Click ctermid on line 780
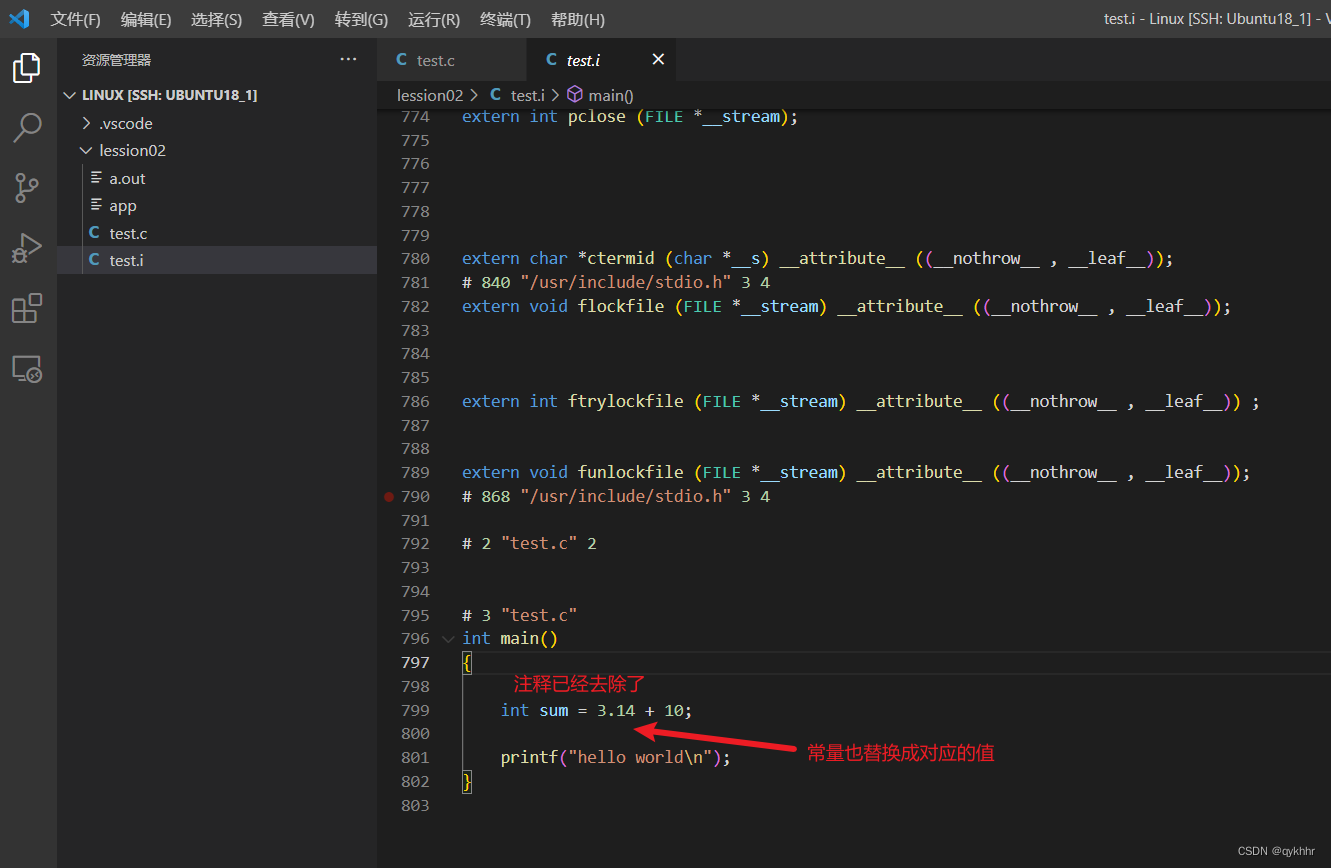The image size is (1331, 868). [621, 258]
